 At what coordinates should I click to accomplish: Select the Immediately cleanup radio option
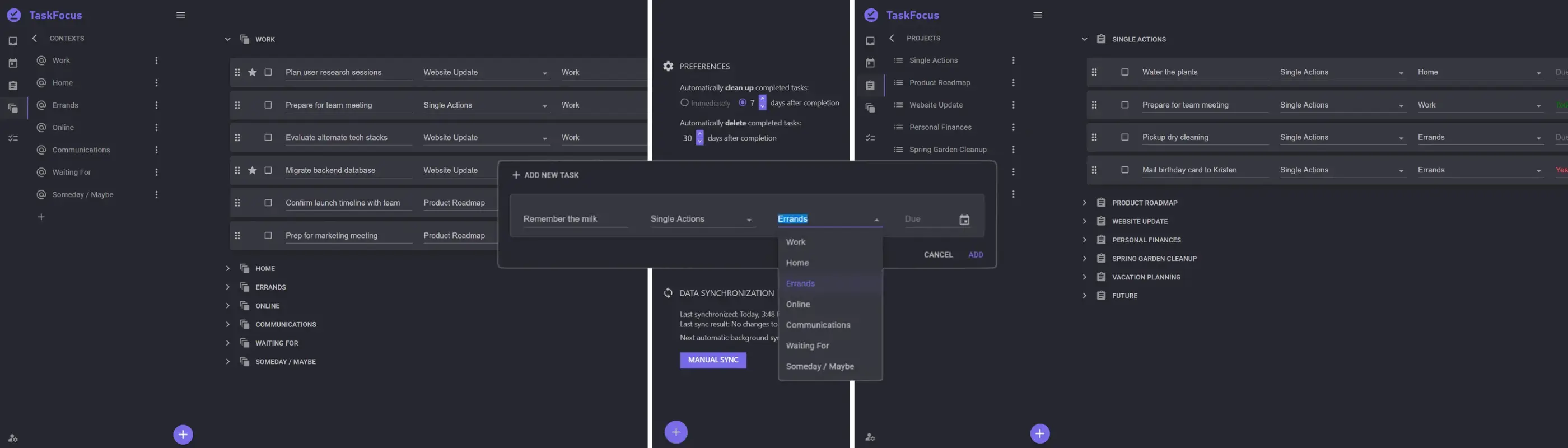point(684,103)
